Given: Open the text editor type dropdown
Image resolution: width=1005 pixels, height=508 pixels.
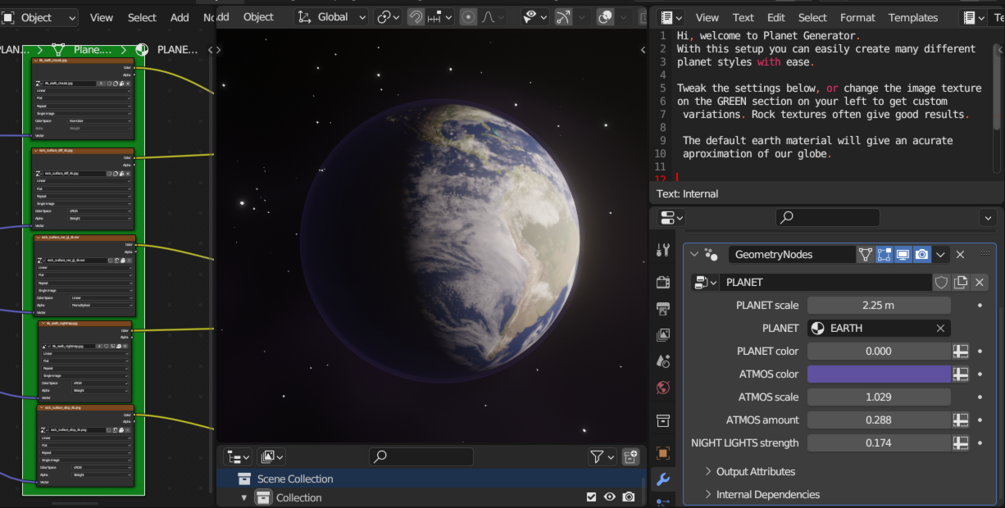Looking at the screenshot, I should click(671, 17).
